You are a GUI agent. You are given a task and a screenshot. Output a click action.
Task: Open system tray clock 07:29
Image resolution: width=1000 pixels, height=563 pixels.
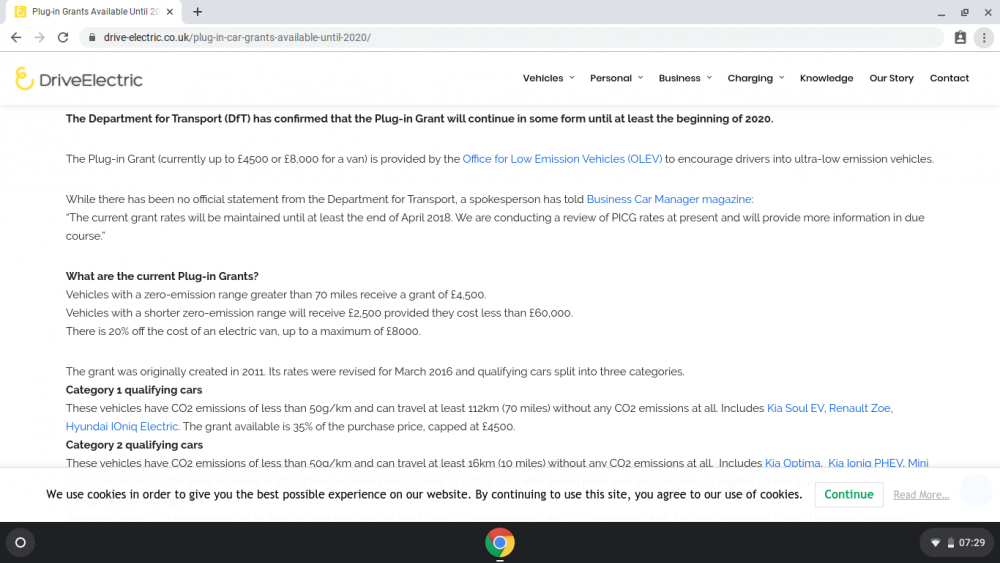[972, 543]
